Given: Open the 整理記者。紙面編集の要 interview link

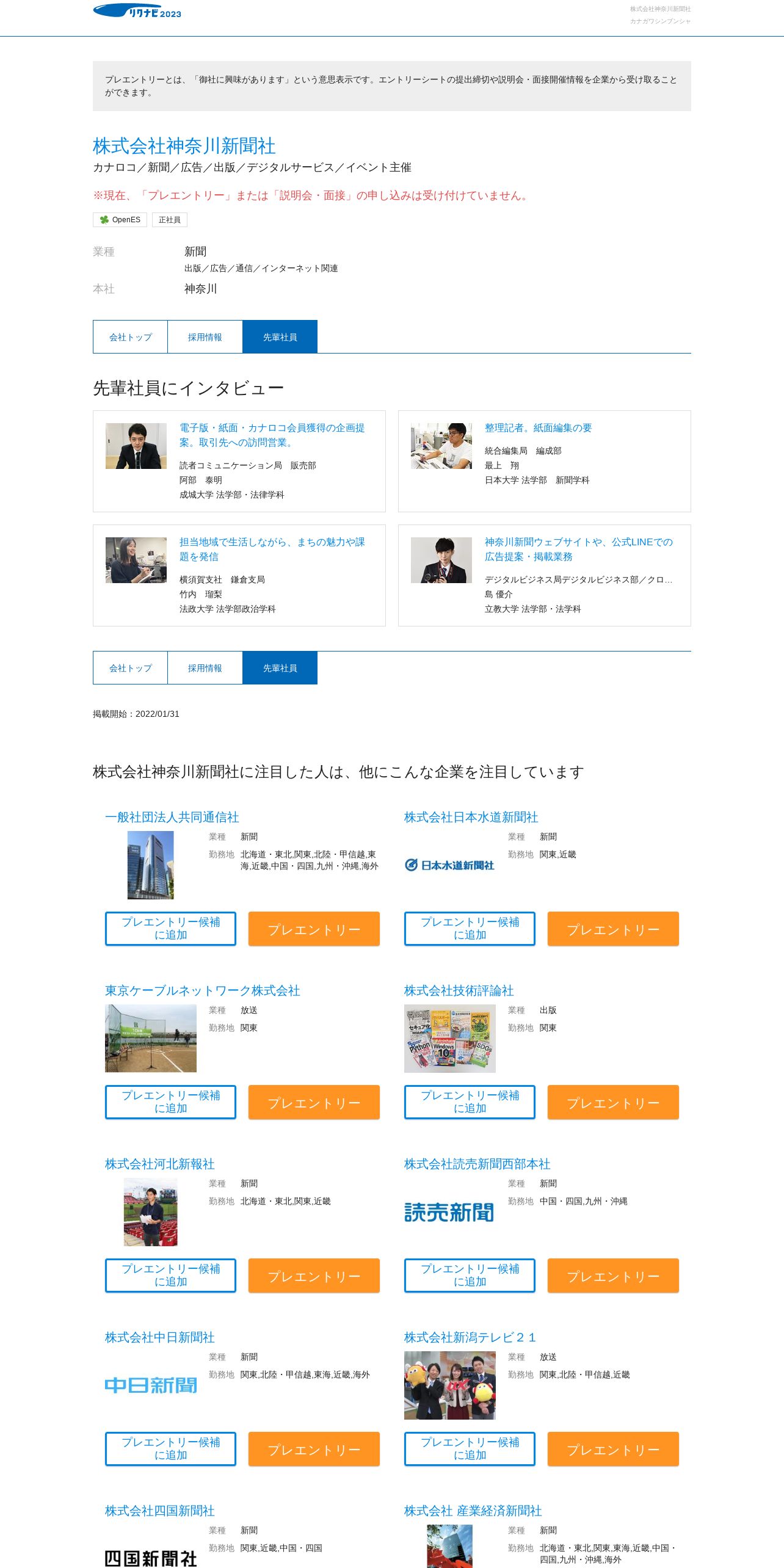Looking at the screenshot, I should click(539, 428).
